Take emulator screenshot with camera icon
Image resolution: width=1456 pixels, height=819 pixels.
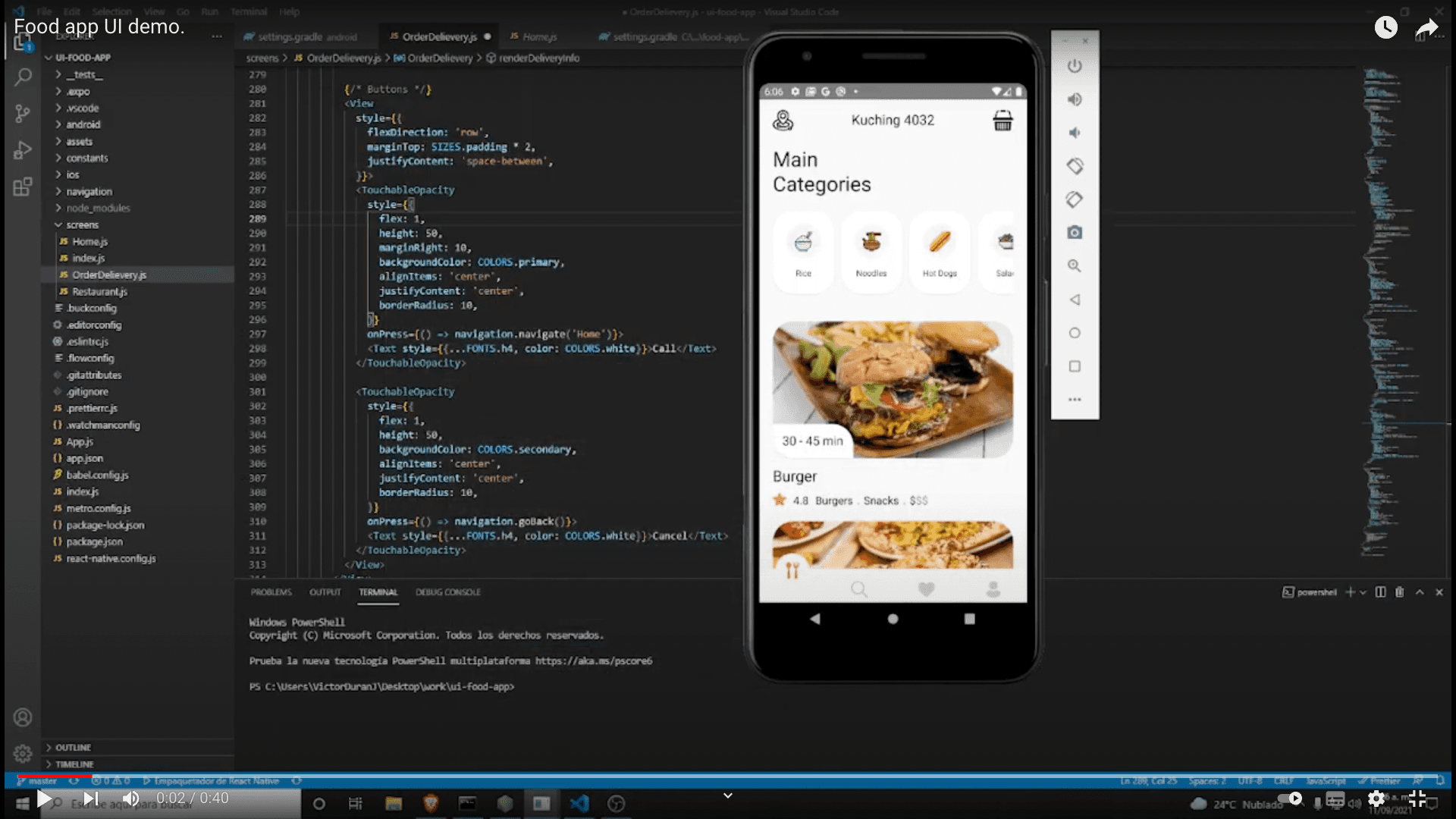(x=1075, y=232)
